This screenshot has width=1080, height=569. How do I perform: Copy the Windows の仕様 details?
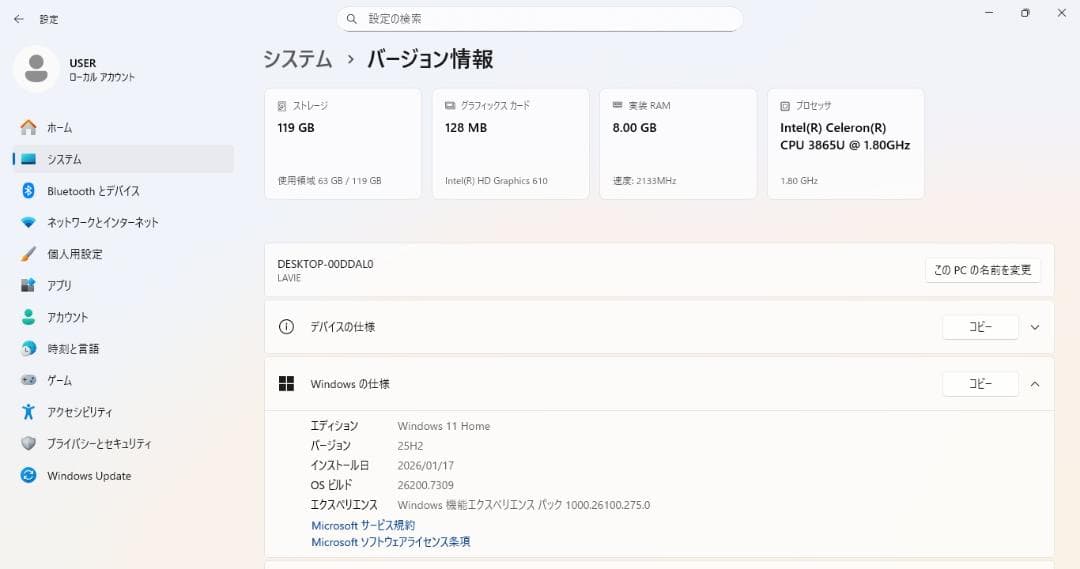[980, 384]
